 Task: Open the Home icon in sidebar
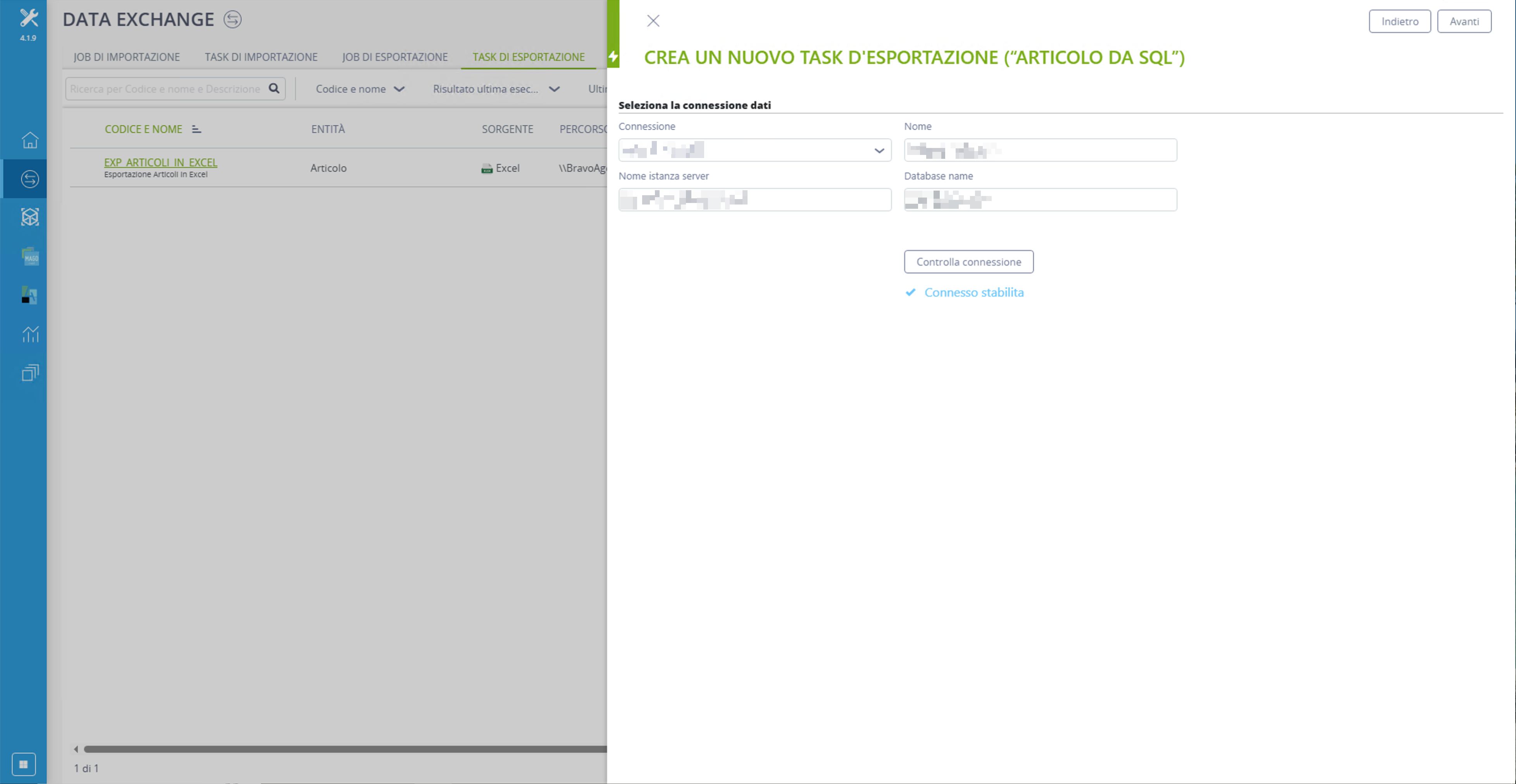click(x=30, y=140)
